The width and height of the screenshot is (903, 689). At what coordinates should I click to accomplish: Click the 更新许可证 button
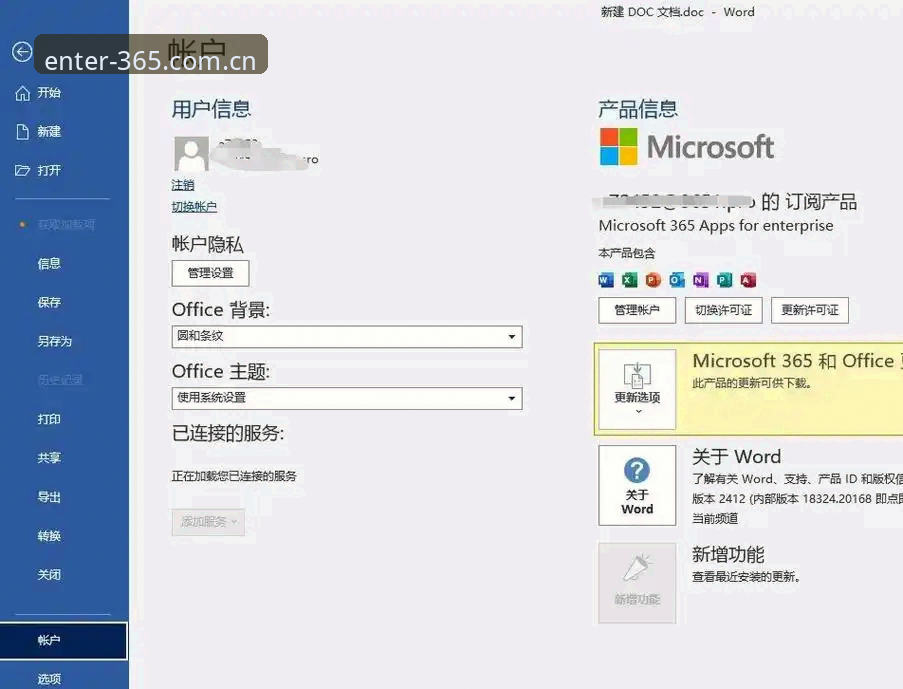pos(810,311)
